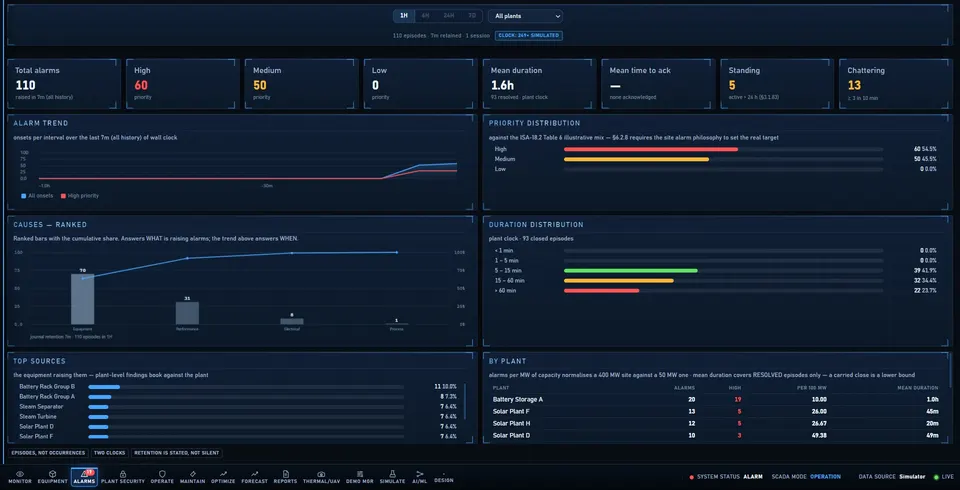Toggle the All onsets legend series

point(37,196)
